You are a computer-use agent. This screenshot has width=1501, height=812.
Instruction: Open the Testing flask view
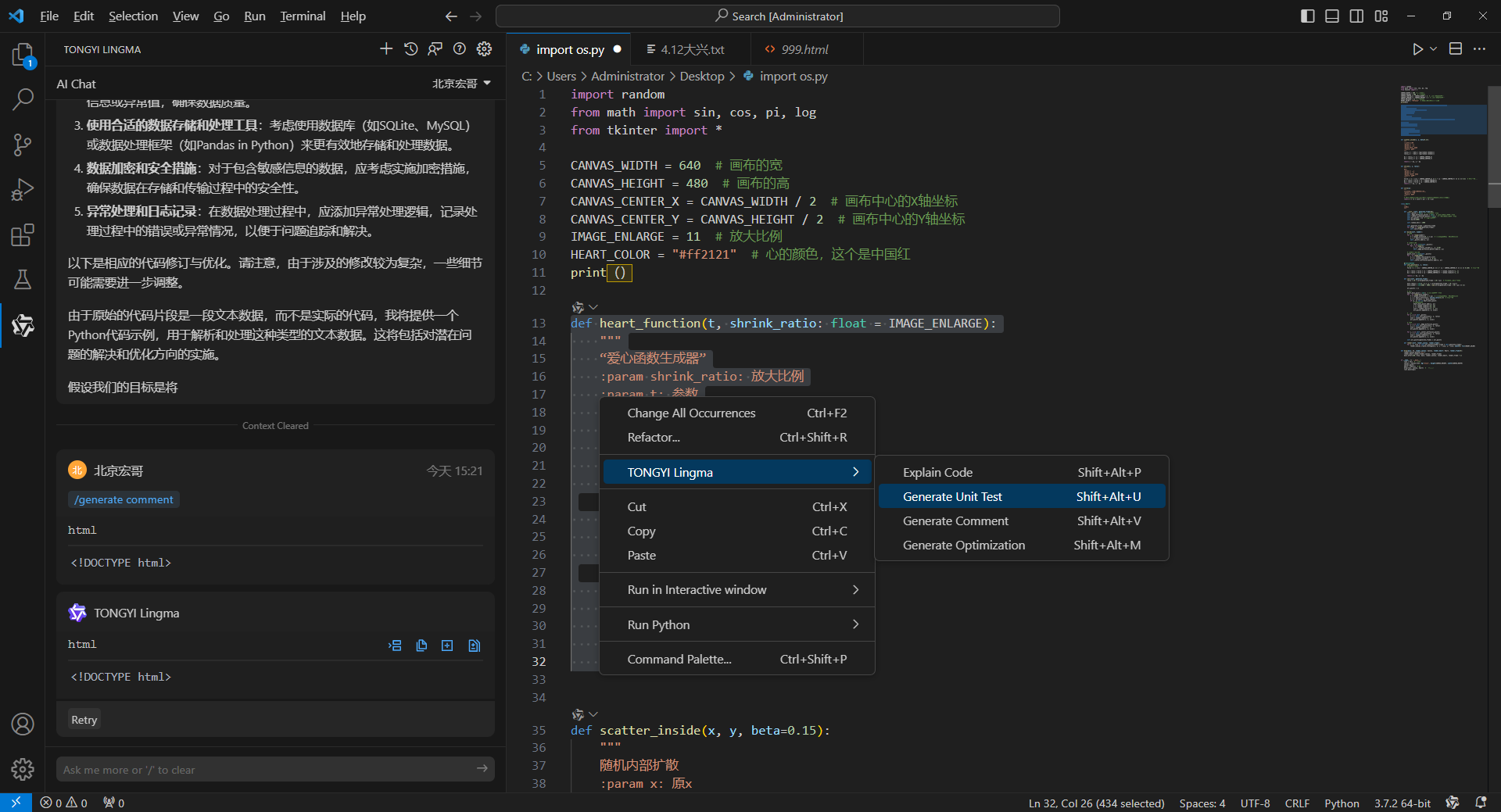tap(23, 280)
